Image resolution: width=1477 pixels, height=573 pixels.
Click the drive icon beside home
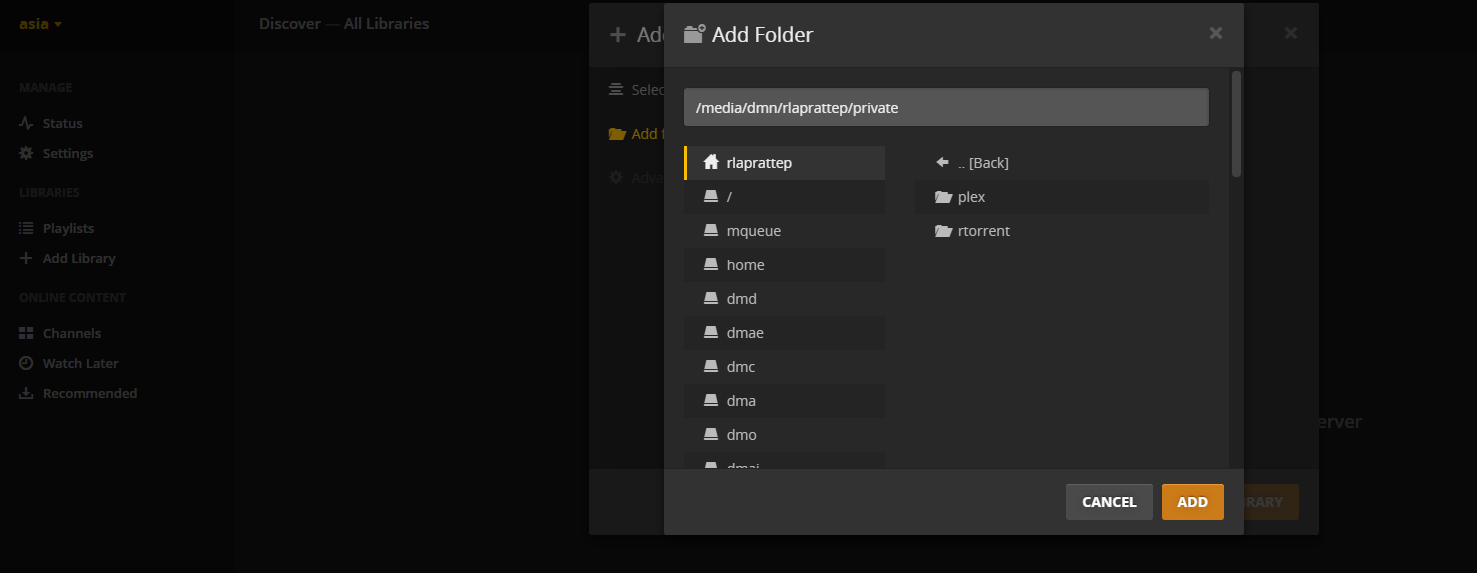[711, 264]
